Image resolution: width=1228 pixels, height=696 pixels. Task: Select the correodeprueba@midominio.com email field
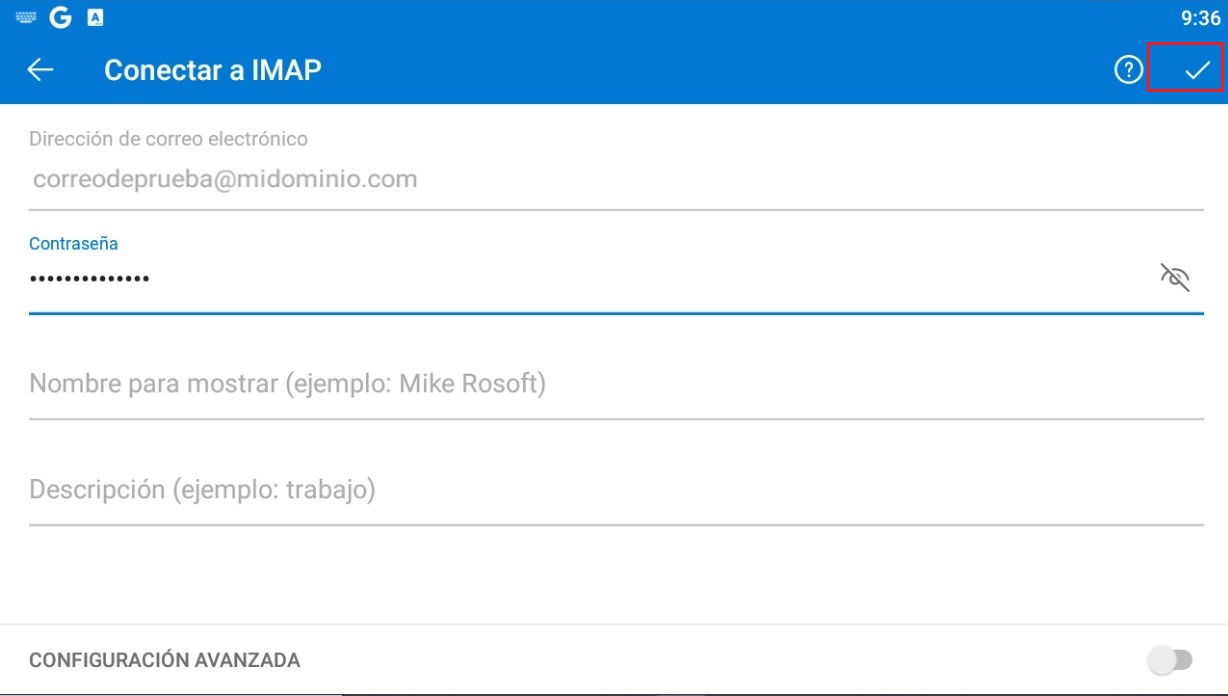[615, 180]
